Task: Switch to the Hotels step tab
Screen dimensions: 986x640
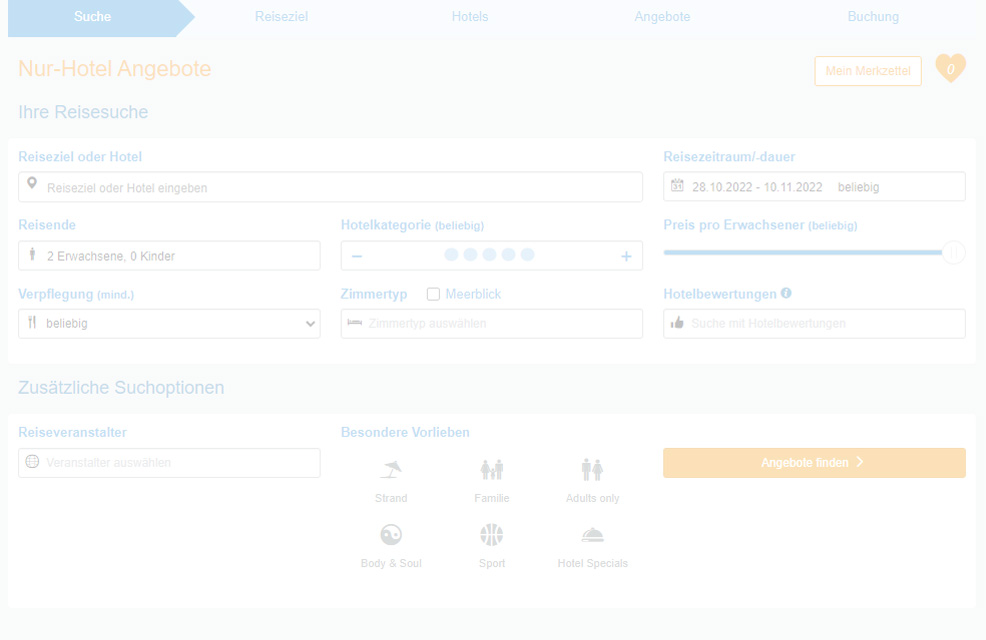Action: (x=470, y=17)
